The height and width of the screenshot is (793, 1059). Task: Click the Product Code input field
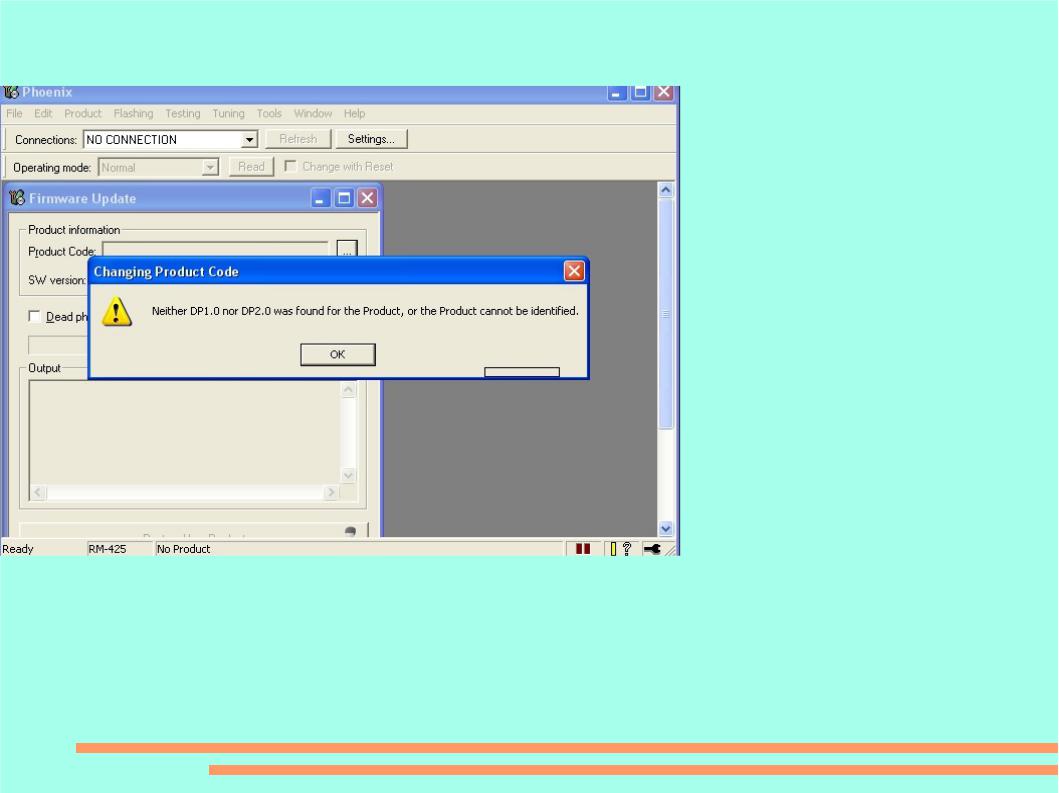[215, 249]
